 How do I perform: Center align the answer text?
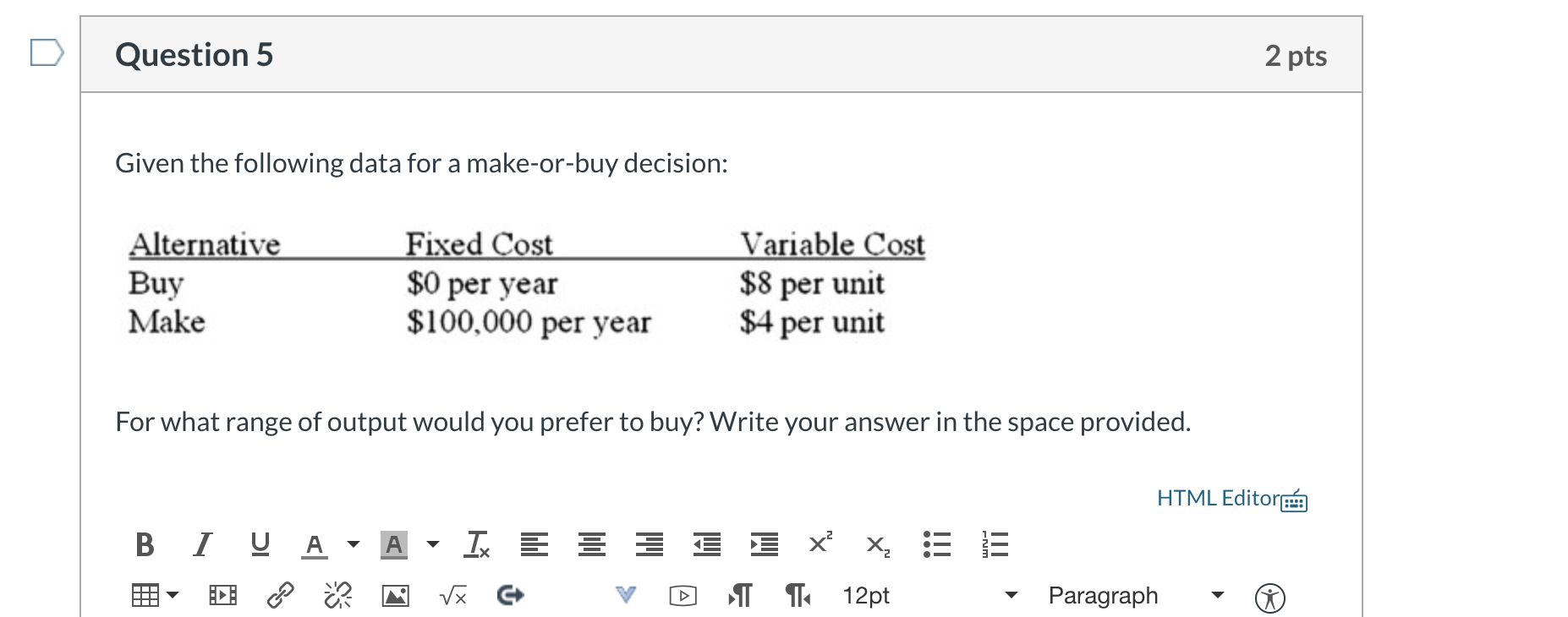[592, 545]
